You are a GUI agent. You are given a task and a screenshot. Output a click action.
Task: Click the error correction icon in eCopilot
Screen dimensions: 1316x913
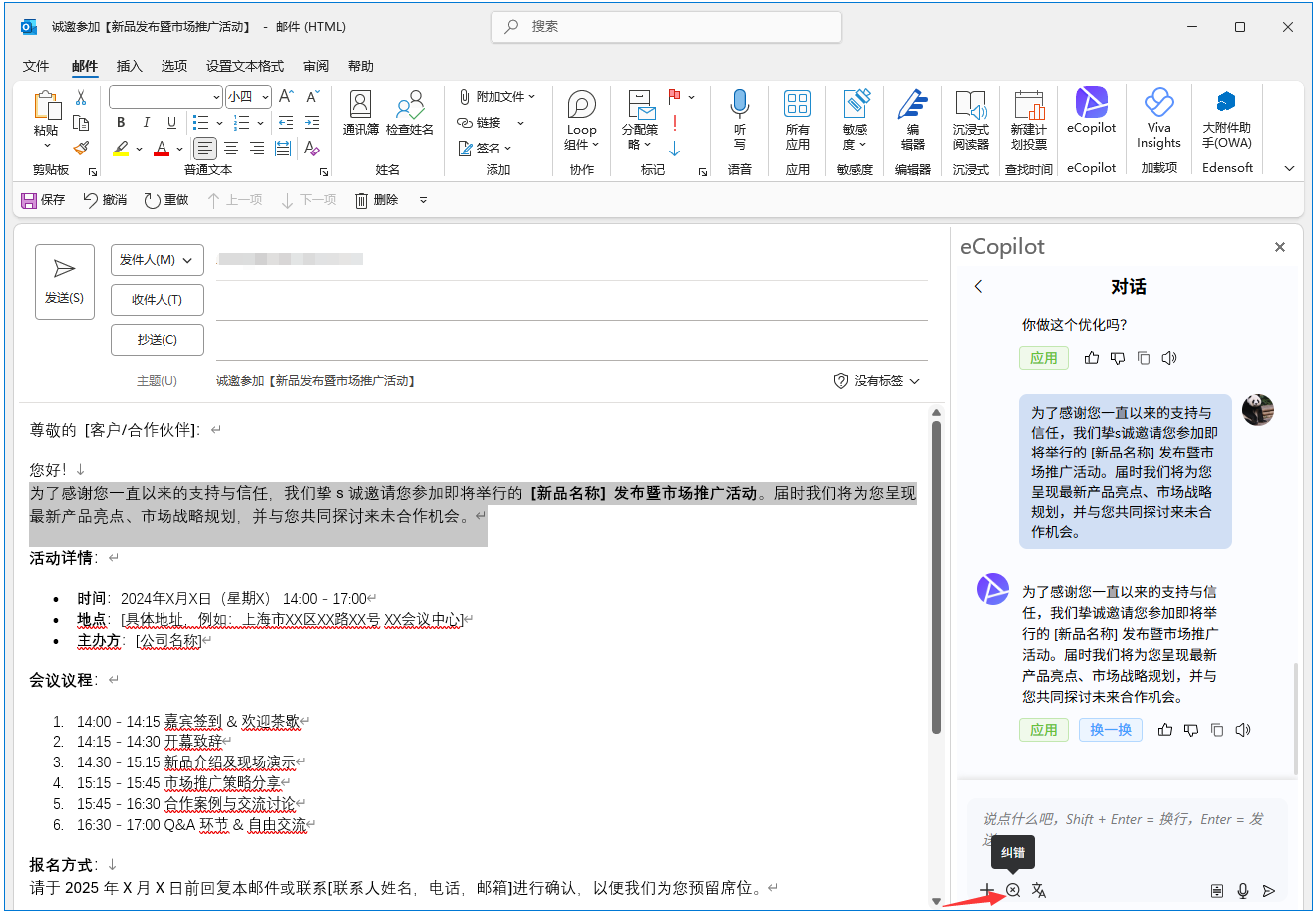click(1013, 890)
